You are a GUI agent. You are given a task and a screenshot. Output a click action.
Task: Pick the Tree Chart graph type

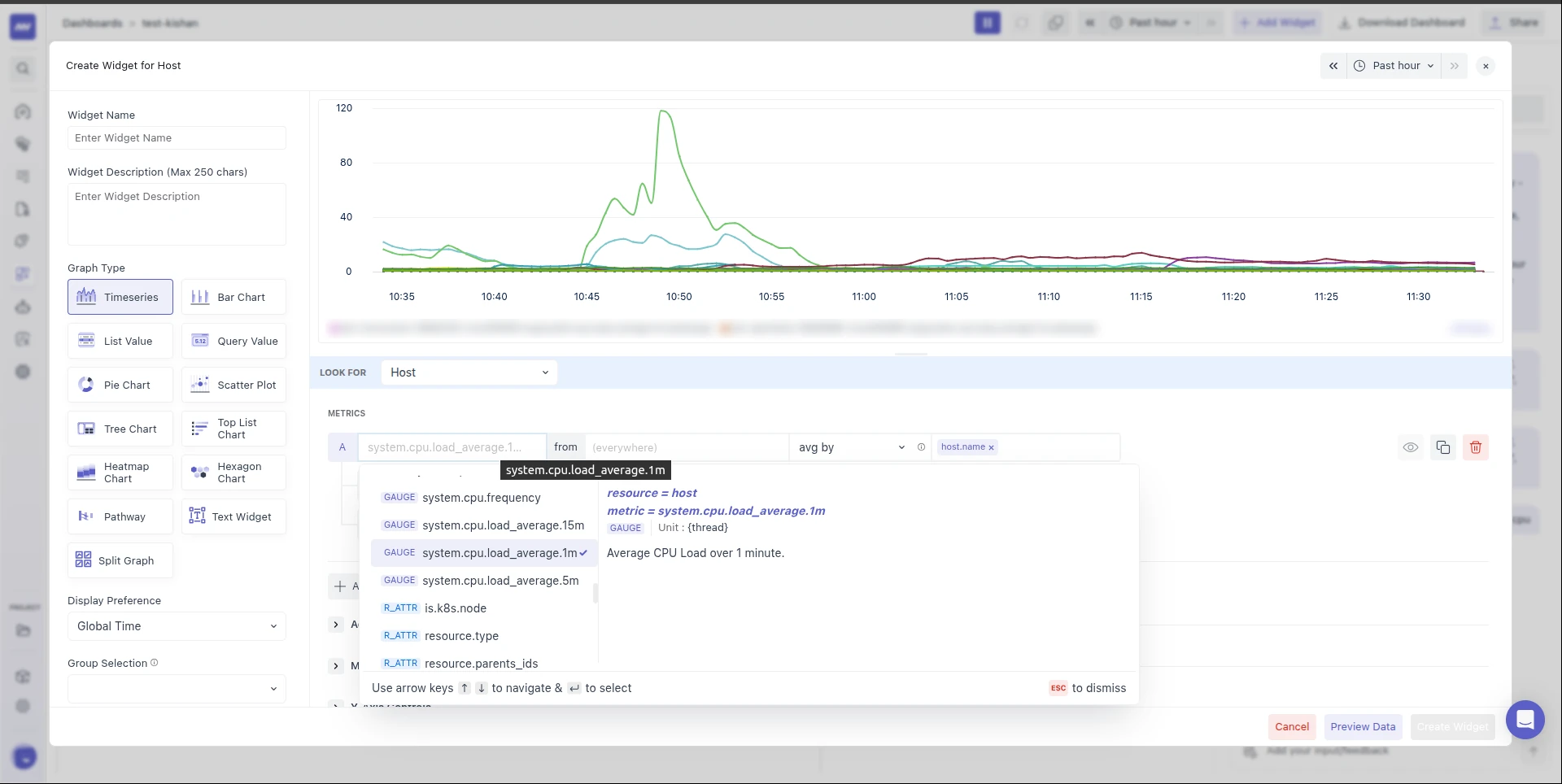click(120, 429)
